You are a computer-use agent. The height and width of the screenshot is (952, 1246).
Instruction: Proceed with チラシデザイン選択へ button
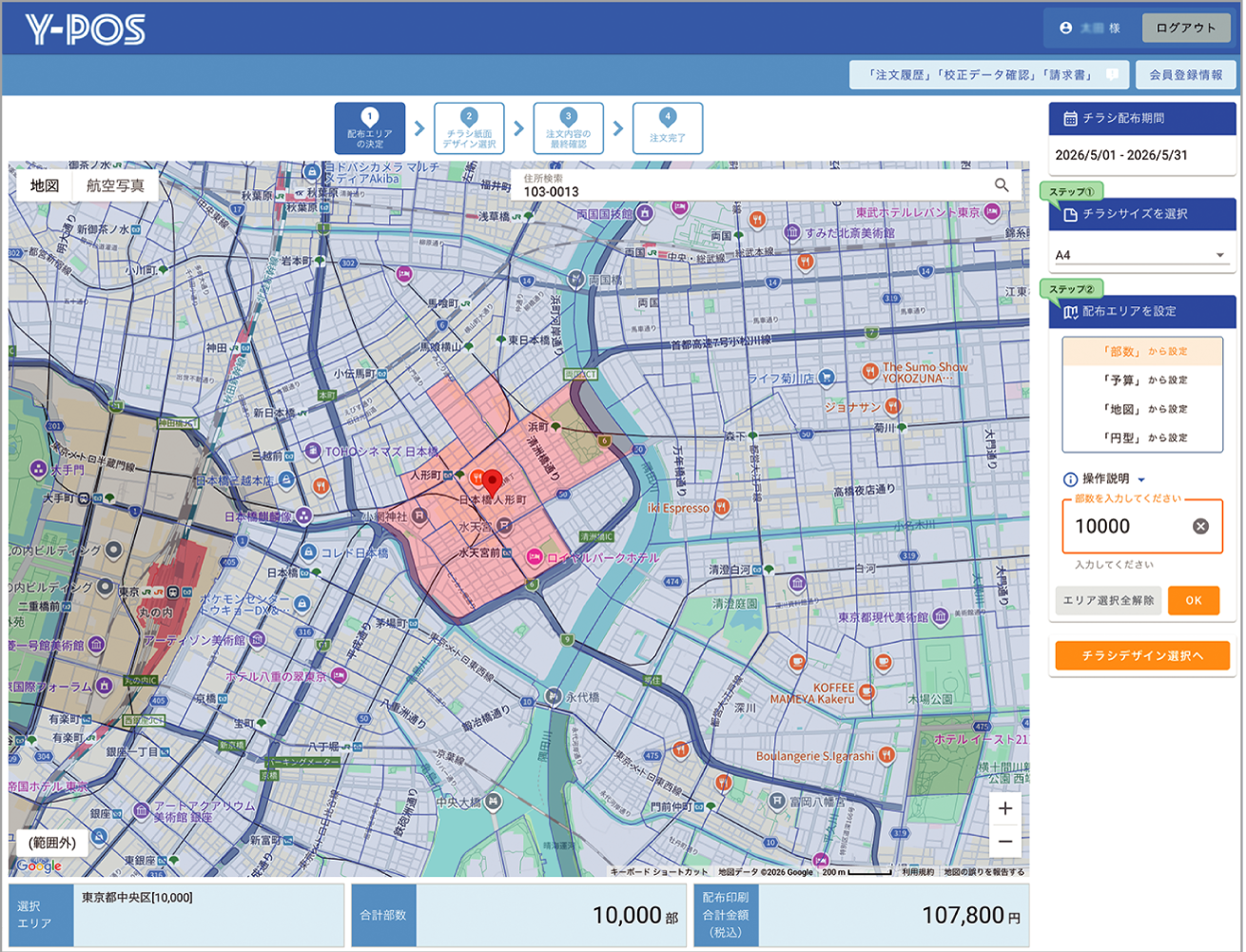(x=1142, y=655)
